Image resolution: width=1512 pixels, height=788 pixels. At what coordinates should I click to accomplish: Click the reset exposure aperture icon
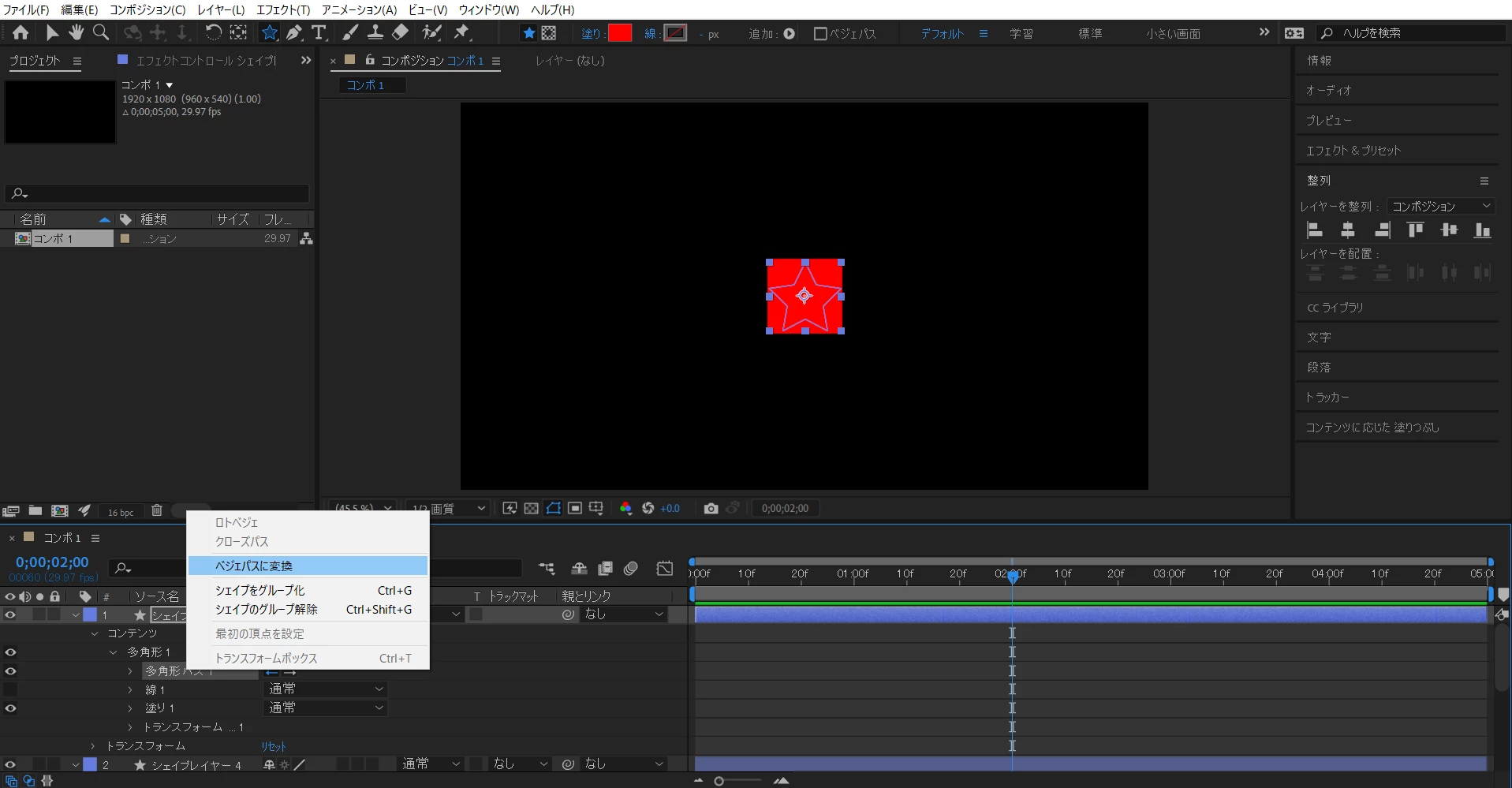648,509
